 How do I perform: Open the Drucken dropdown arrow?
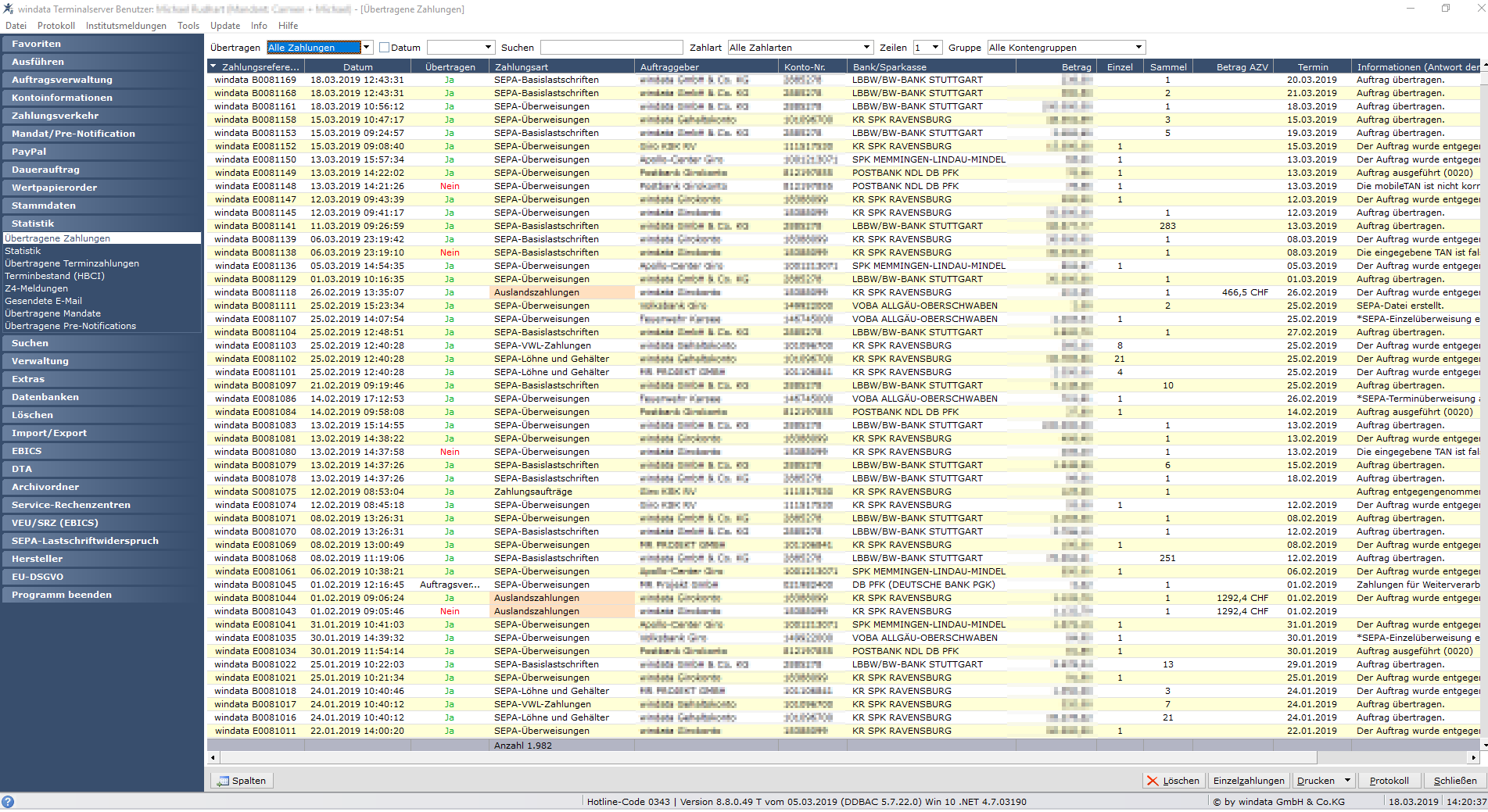(1347, 781)
